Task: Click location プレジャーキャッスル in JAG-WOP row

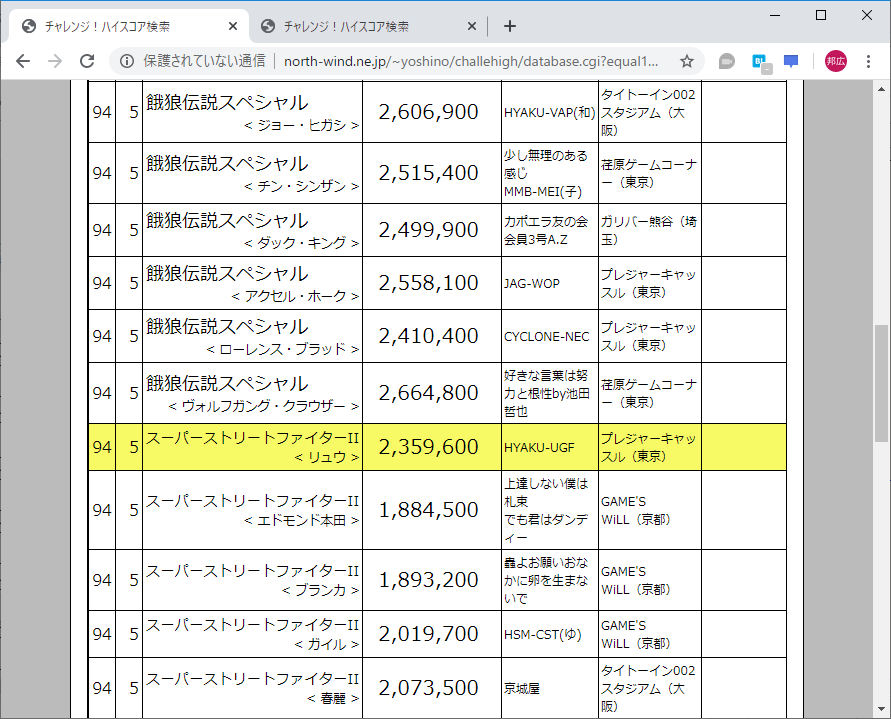Action: coord(648,283)
